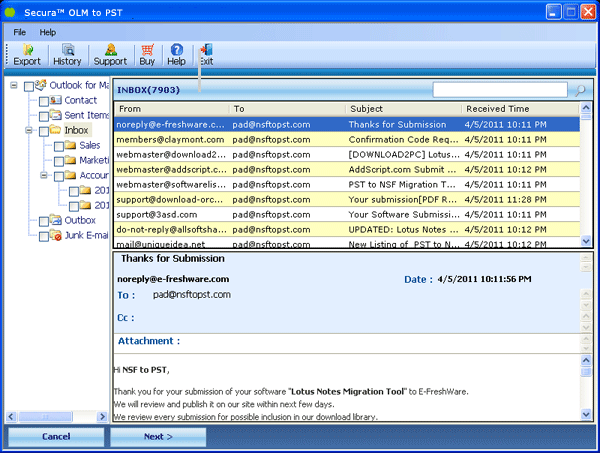Viewport: 600px width, 453px height.
Task: Click the Outbox folder icon
Action: 56,220
